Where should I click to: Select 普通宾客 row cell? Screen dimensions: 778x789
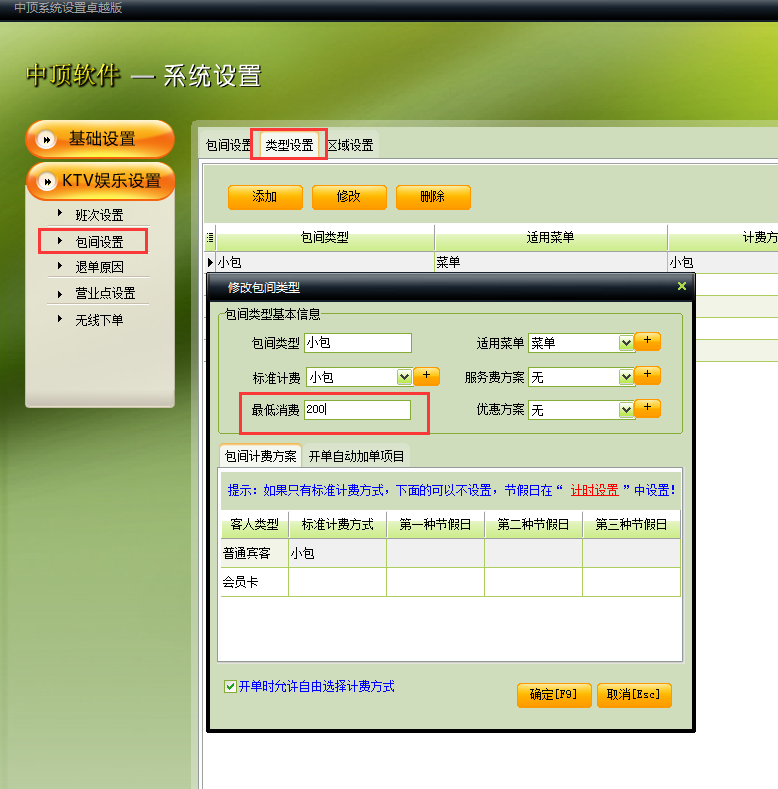254,554
